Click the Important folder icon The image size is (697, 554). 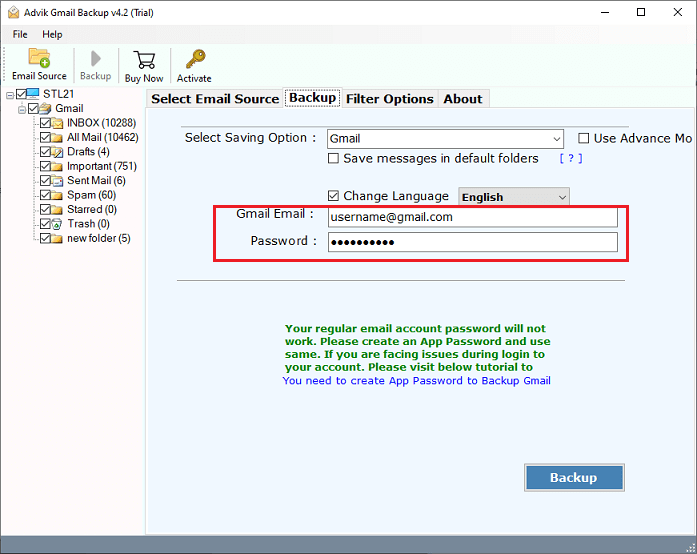click(x=57, y=166)
